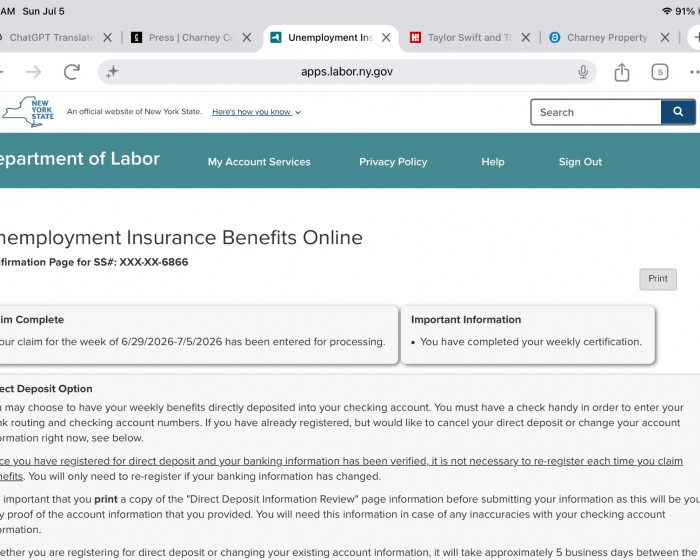Viewport: 700px width, 560px height.
Task: Click the Sign Out link
Action: tap(580, 162)
